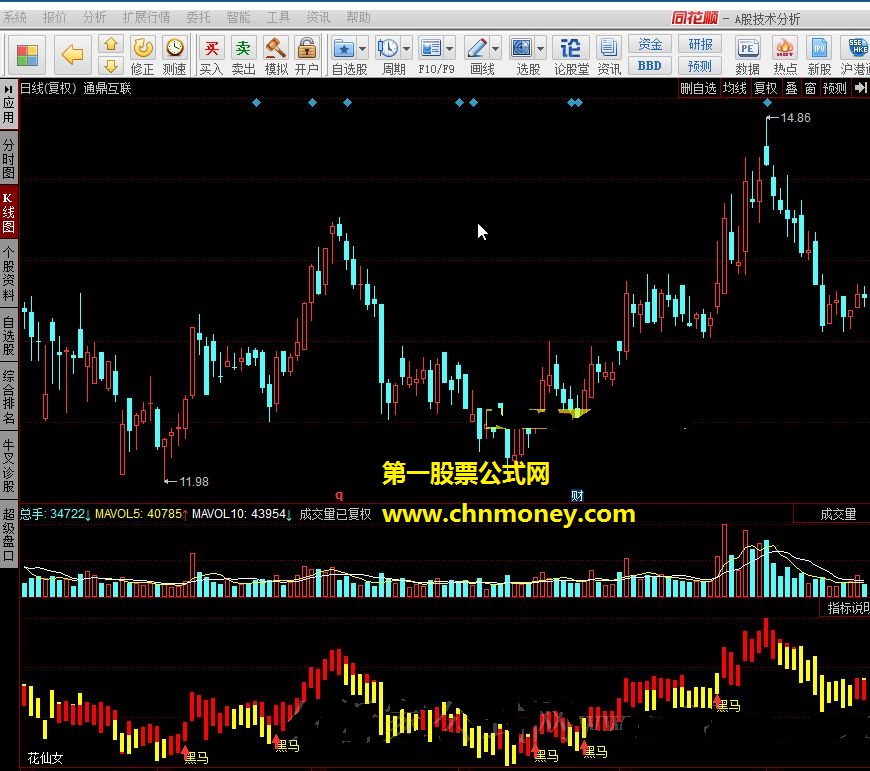
Task: Click the 周期 period clock icon
Action: [387, 49]
